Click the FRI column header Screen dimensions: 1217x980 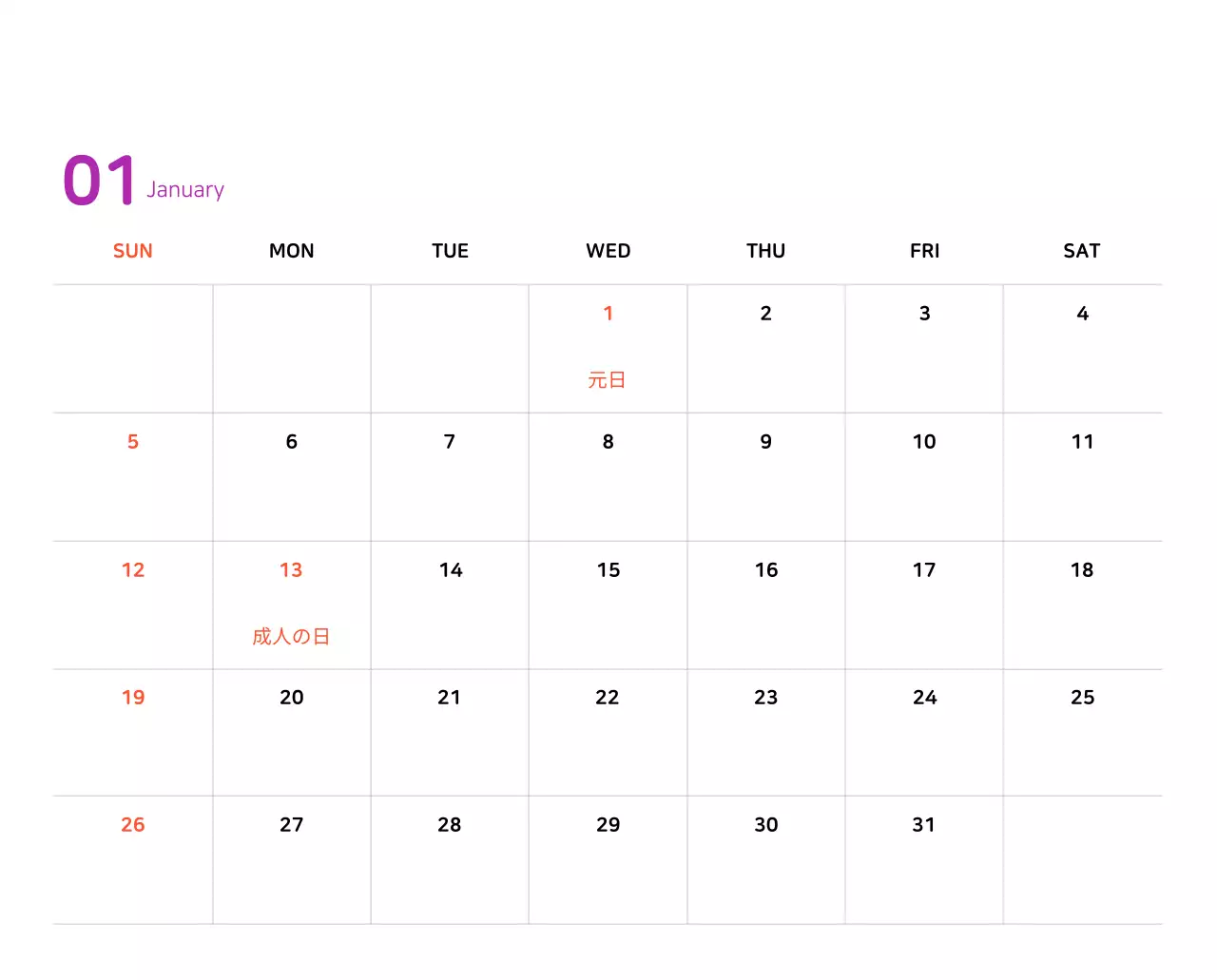(924, 251)
